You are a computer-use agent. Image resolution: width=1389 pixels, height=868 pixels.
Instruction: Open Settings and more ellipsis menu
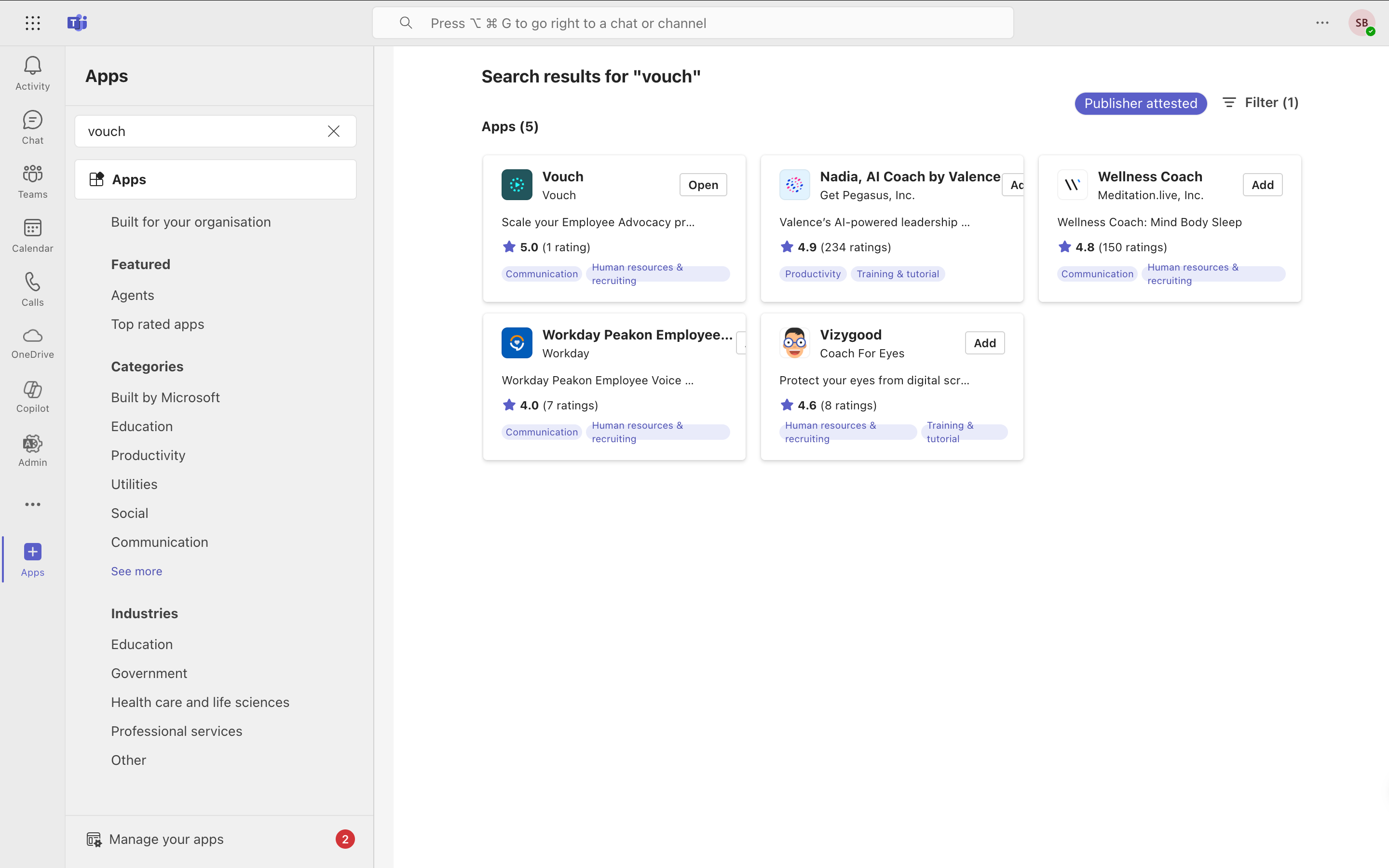1322,23
